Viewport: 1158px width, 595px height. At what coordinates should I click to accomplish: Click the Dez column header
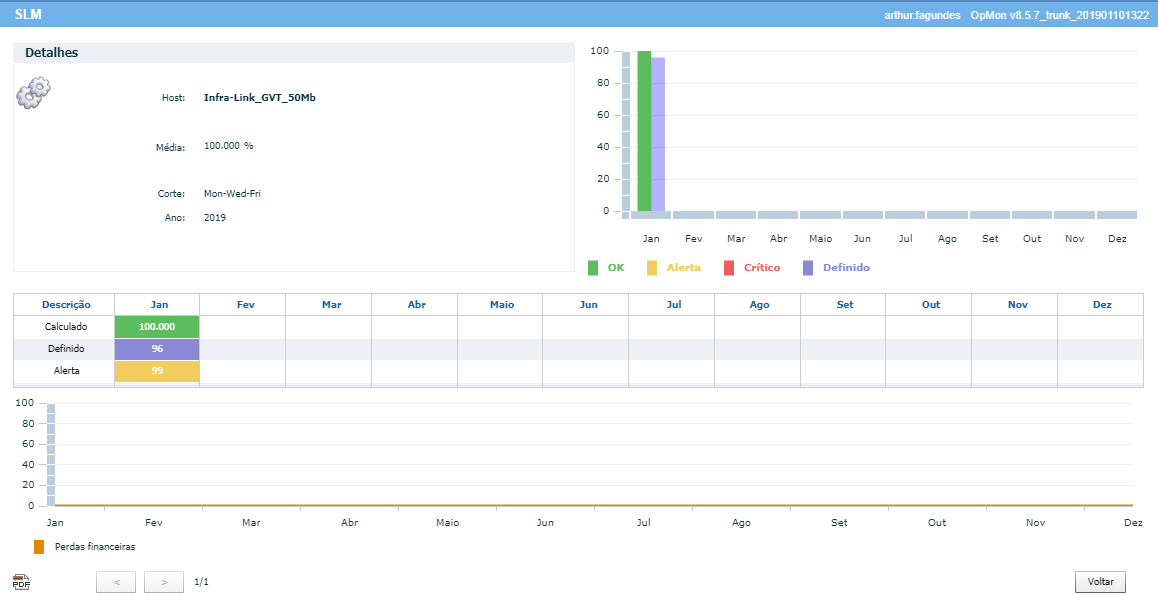point(1100,304)
